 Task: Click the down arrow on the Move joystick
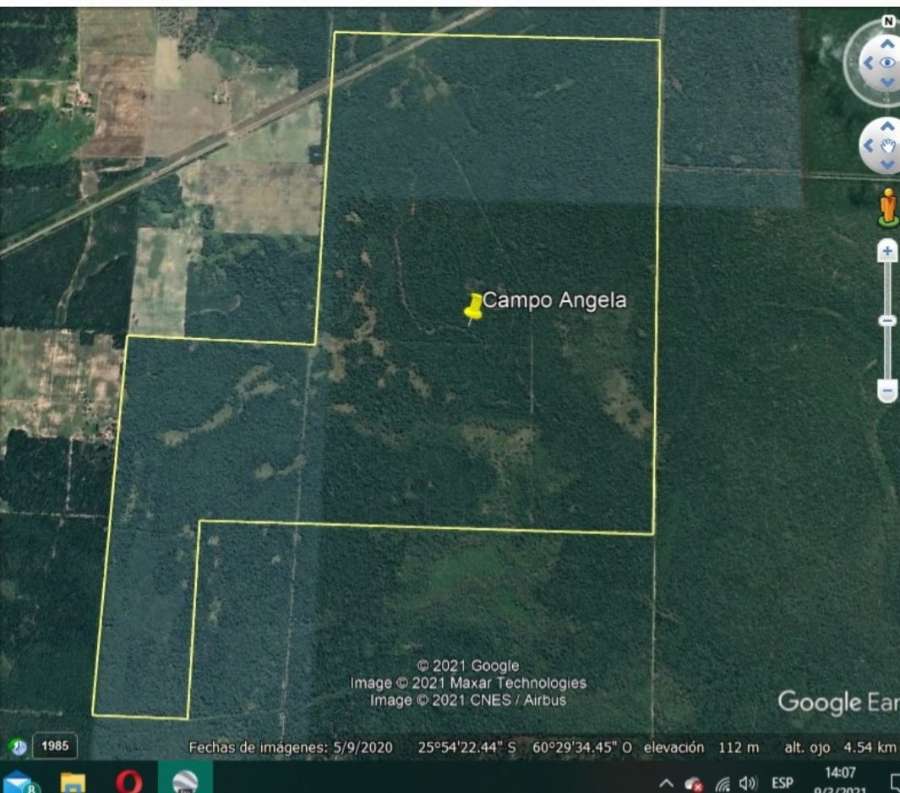click(886, 166)
